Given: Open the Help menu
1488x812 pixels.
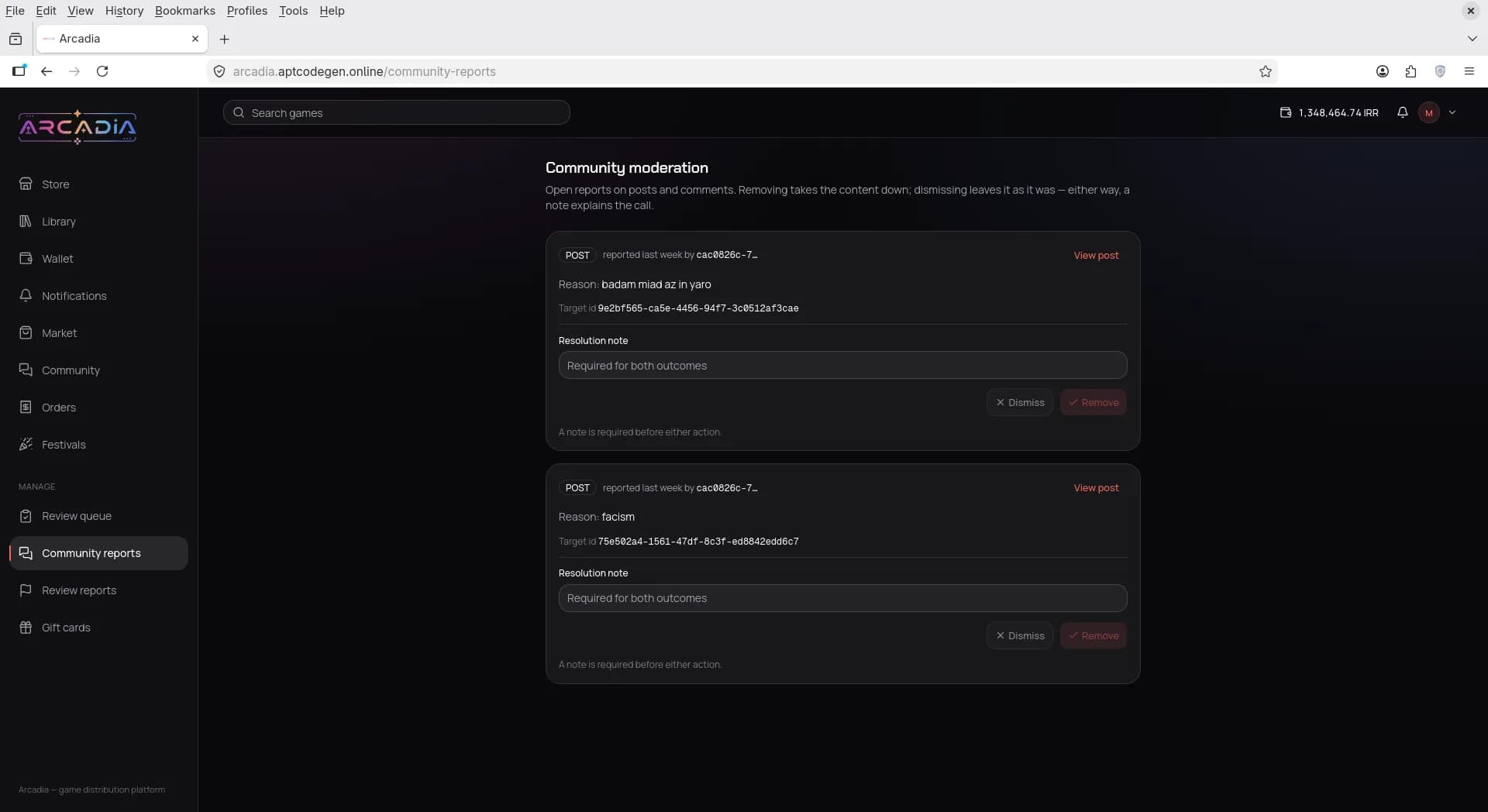Looking at the screenshot, I should [332, 11].
